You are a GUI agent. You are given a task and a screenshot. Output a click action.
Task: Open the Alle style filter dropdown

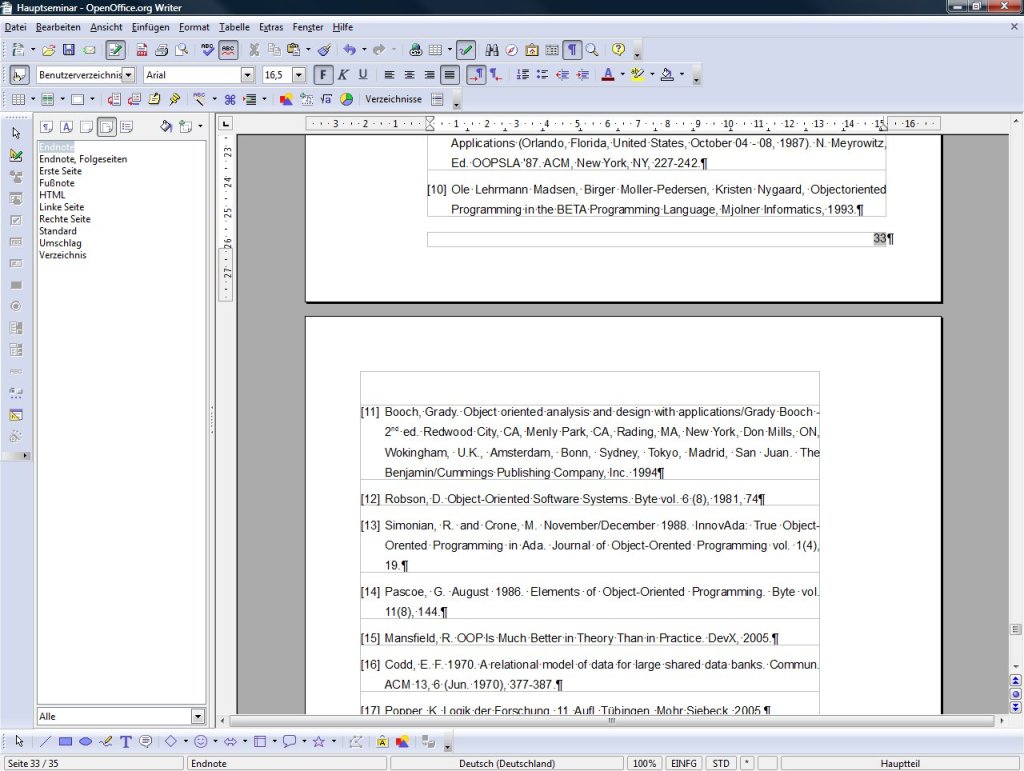(x=198, y=717)
